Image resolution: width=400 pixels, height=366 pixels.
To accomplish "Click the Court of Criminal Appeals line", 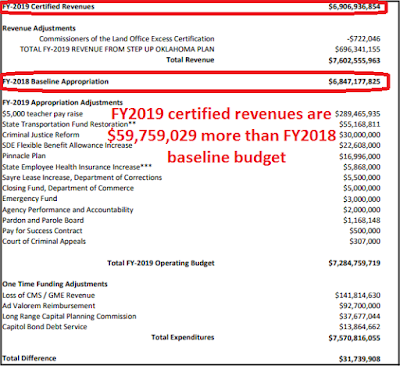I will click(44, 241).
